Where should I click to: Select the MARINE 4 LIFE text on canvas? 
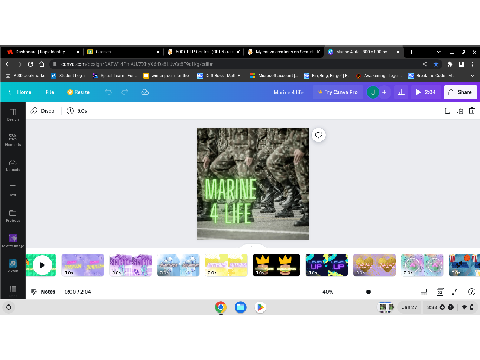tap(231, 201)
